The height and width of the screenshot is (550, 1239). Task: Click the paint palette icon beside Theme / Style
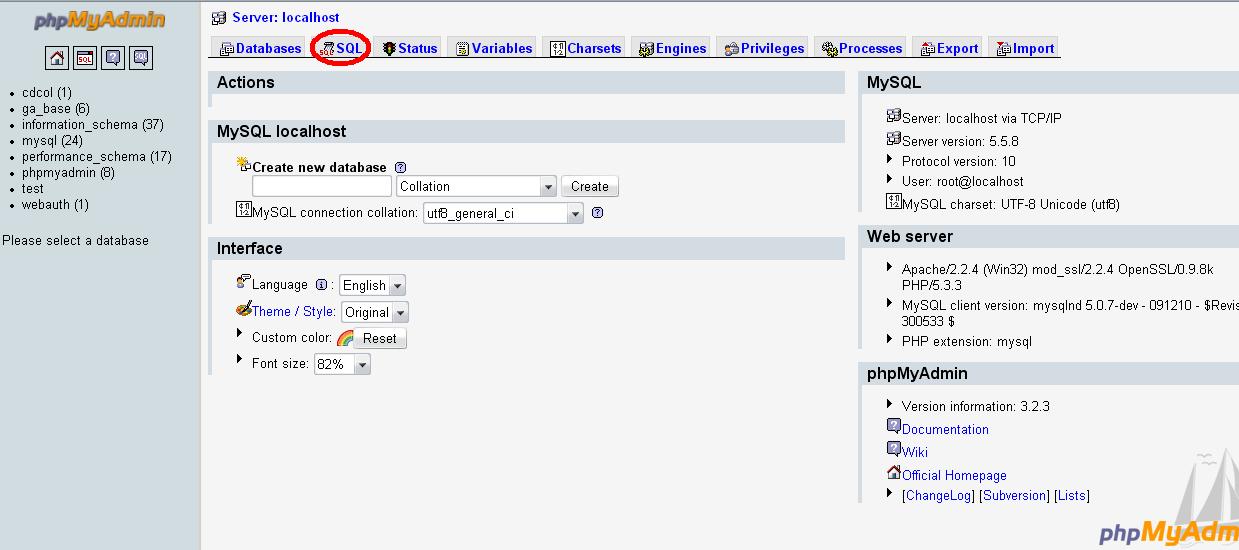[244, 310]
